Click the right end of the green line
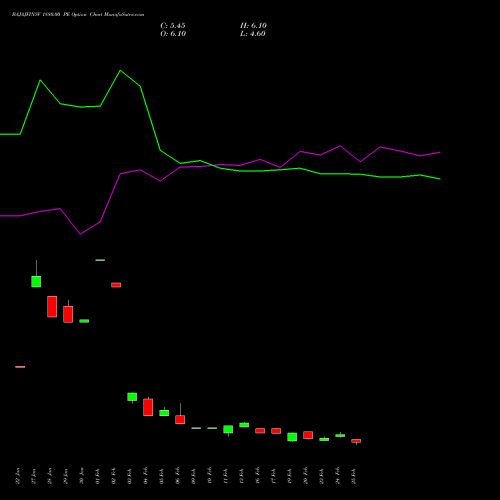The height and width of the screenshot is (500, 500). coord(440,179)
